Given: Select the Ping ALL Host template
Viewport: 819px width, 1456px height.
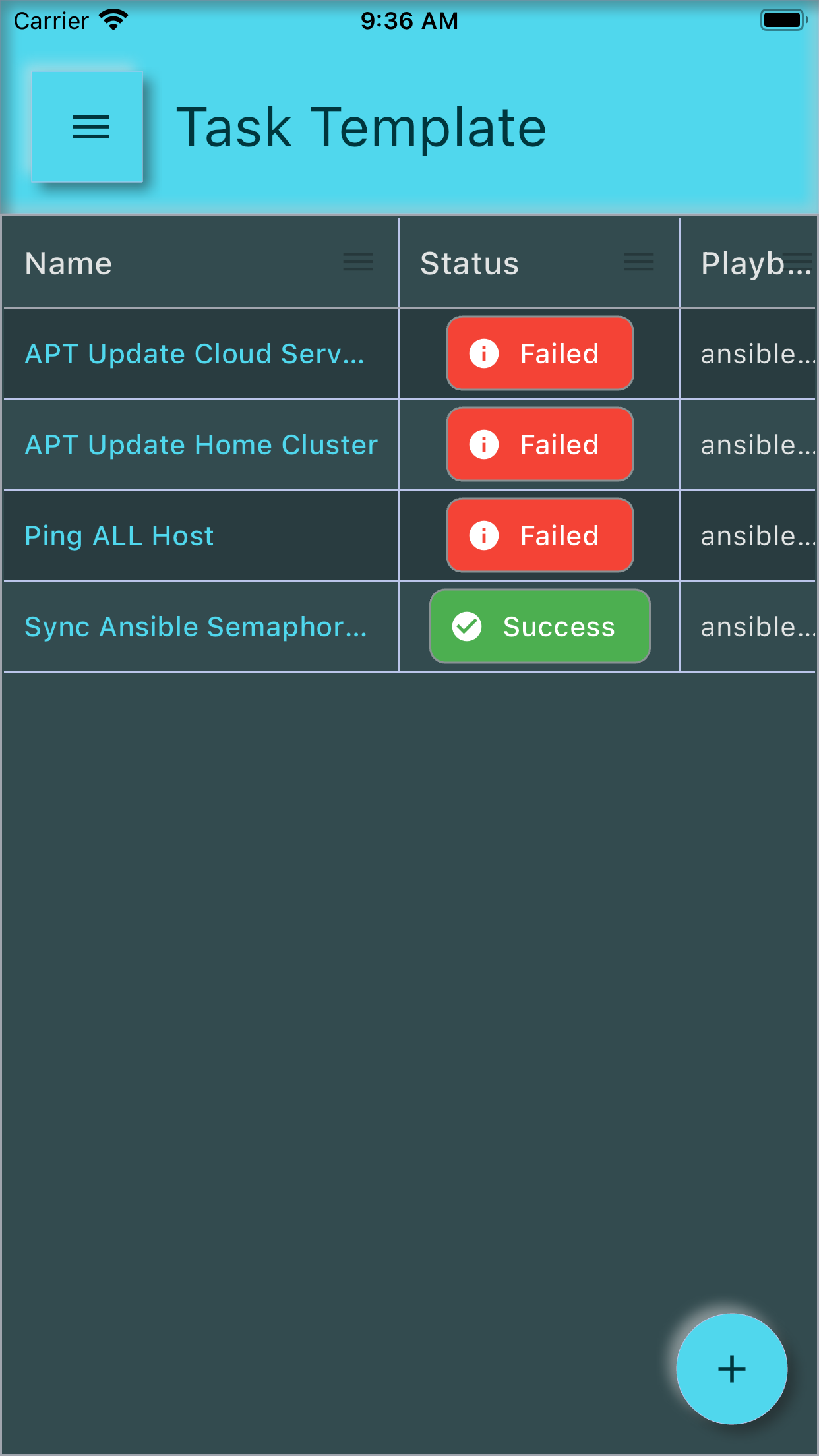Looking at the screenshot, I should pos(119,536).
